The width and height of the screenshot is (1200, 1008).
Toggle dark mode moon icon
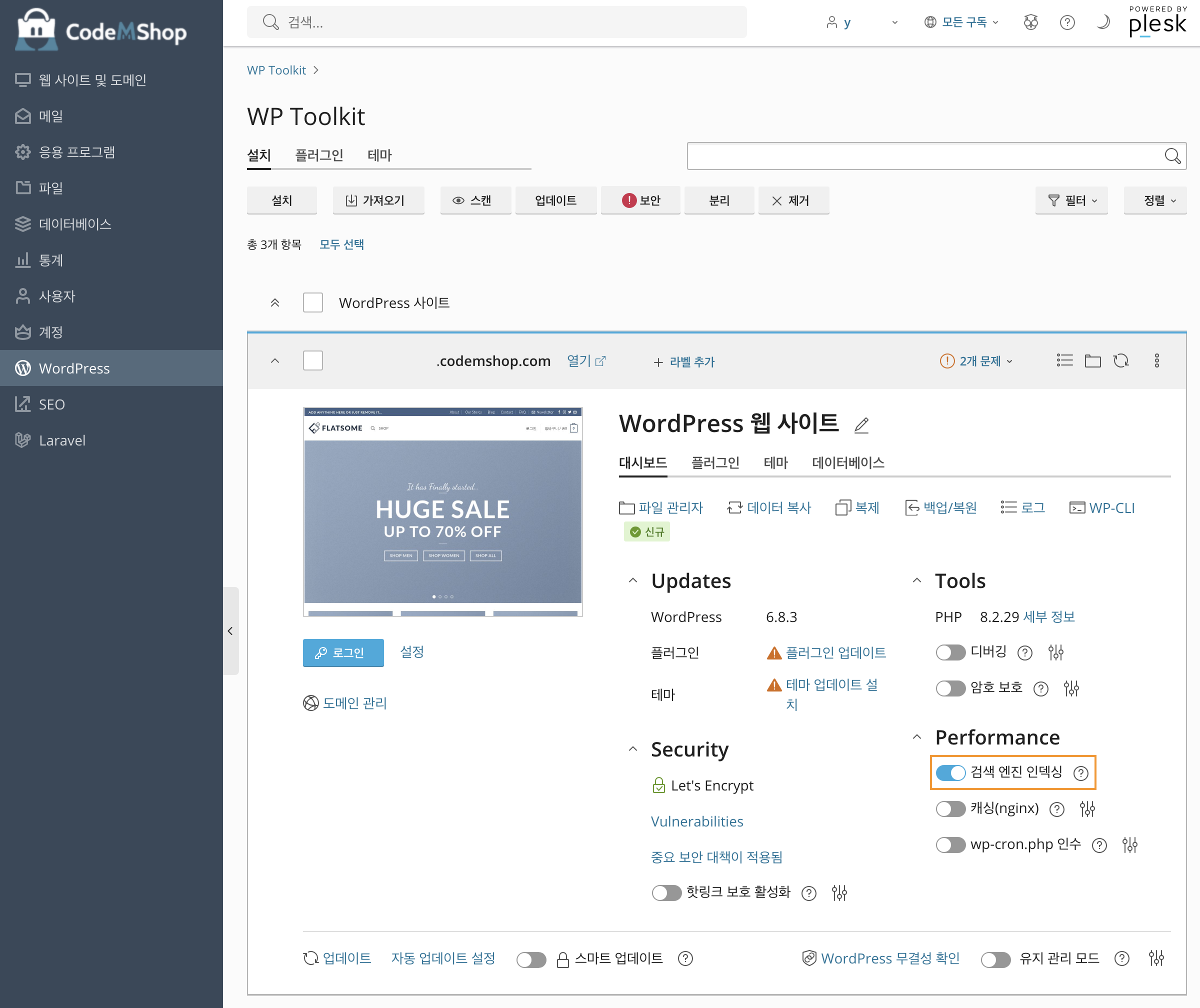point(1103,22)
